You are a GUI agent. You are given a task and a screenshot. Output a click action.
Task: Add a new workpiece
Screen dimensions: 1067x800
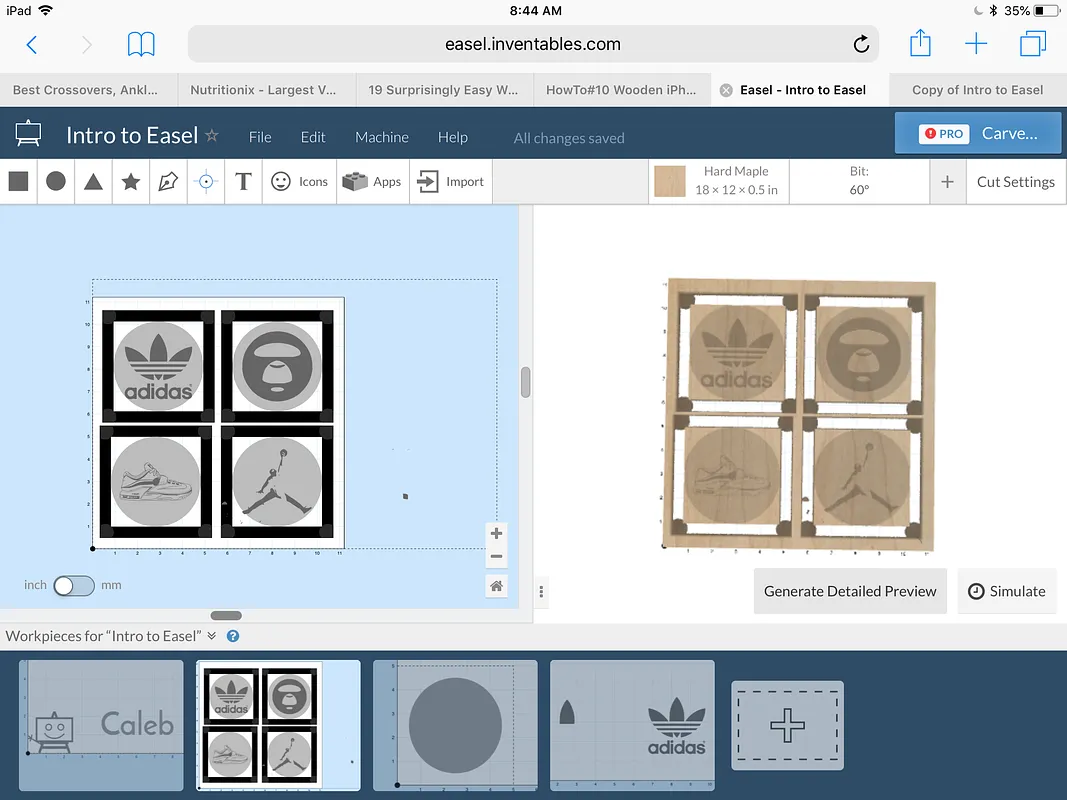pos(787,725)
